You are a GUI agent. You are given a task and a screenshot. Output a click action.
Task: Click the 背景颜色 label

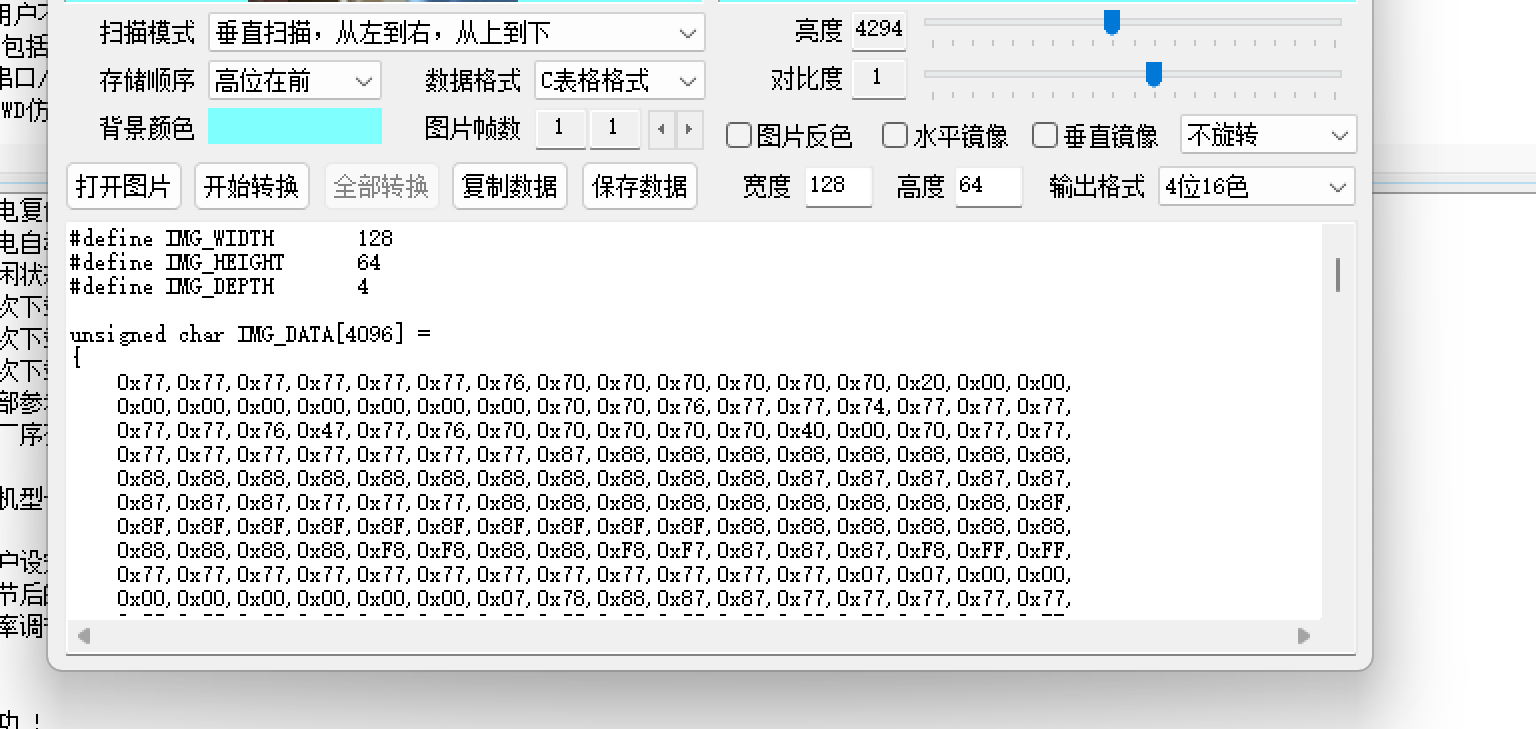coord(147,128)
